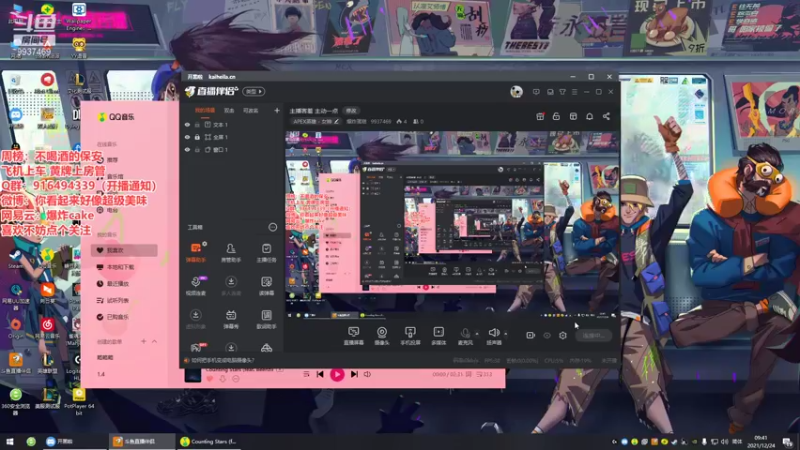This screenshot has width=800, height=450.
Task: Open the 读弹幕 read danmaku tool
Action: 266,285
